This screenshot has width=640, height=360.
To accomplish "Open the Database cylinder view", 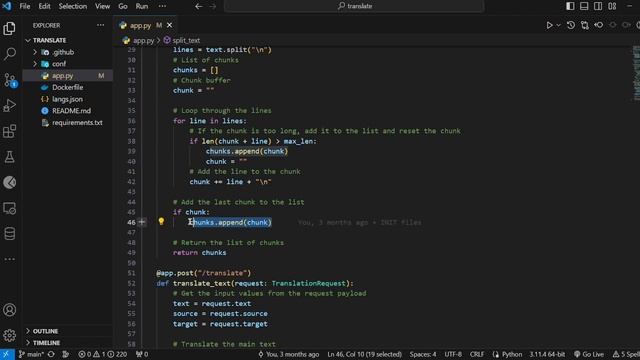I will coord(9,233).
